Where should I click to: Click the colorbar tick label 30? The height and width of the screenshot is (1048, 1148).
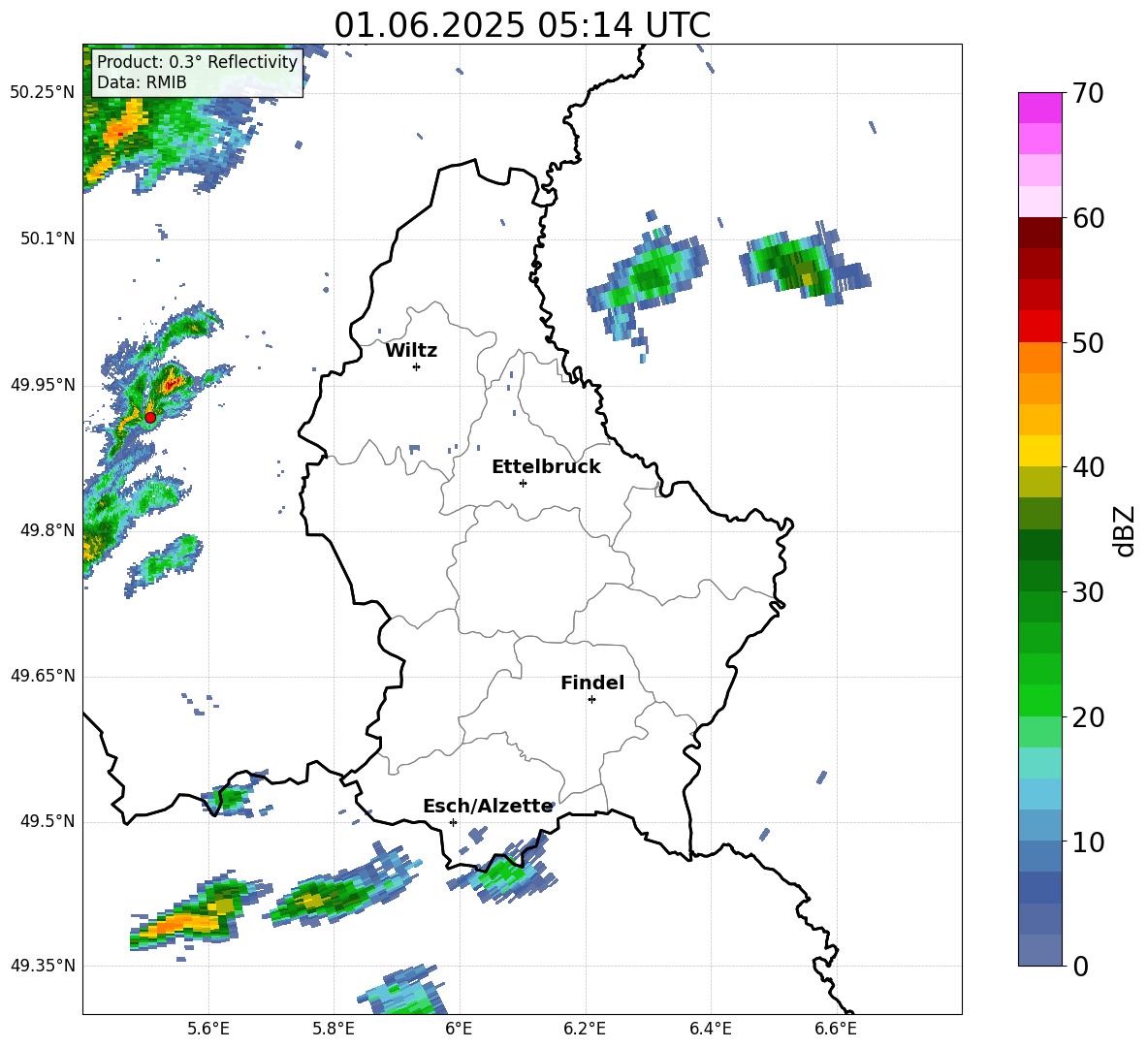[x=1088, y=592]
